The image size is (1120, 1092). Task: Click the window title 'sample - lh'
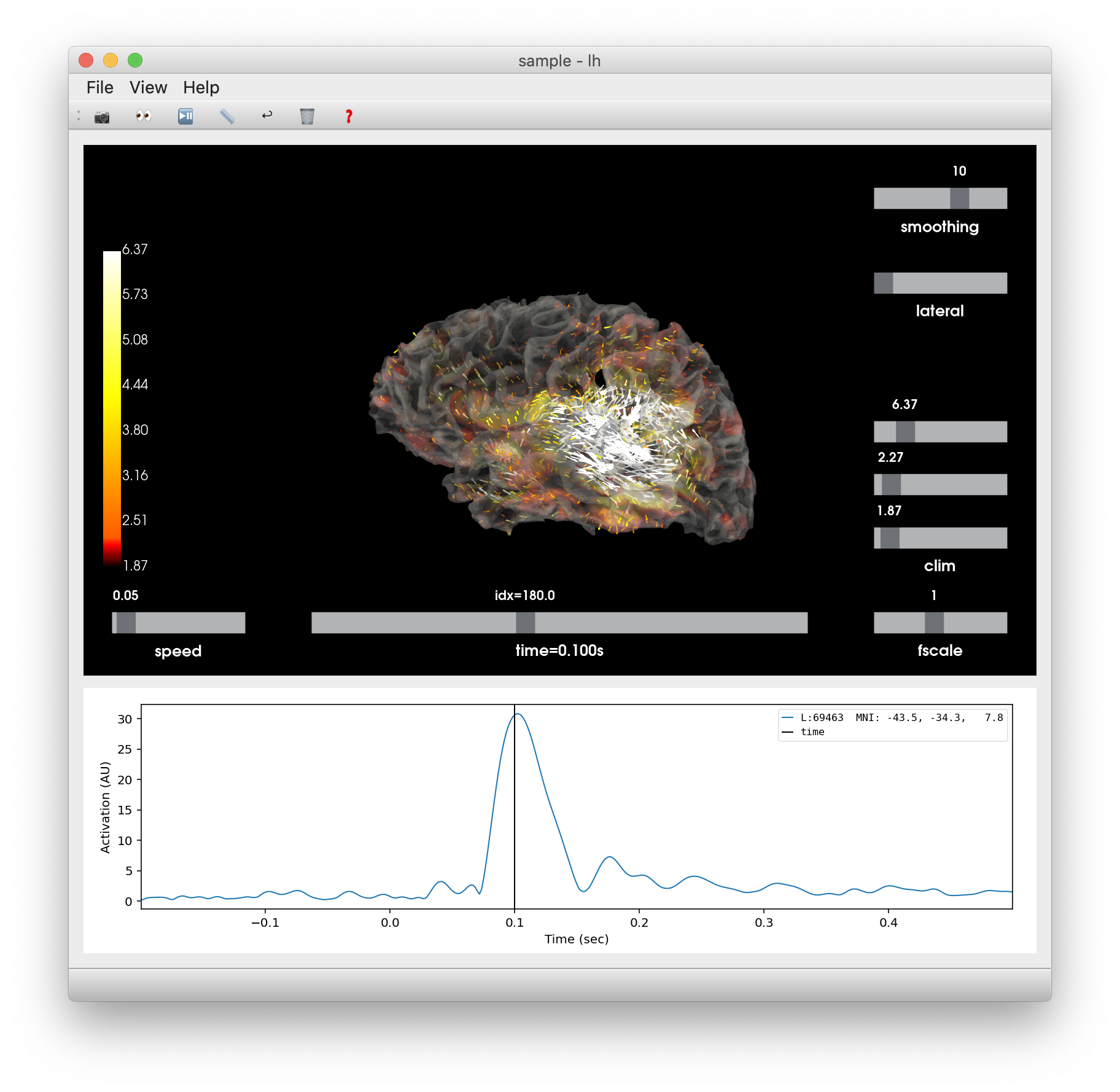tap(559, 61)
